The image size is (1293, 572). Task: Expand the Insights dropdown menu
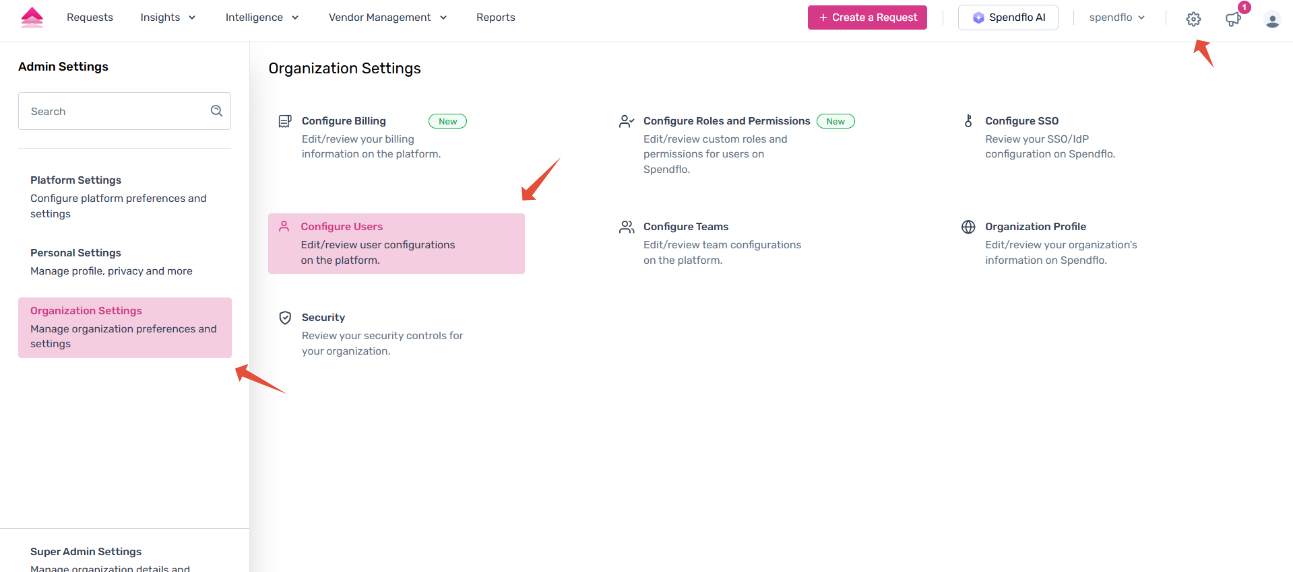pos(168,17)
